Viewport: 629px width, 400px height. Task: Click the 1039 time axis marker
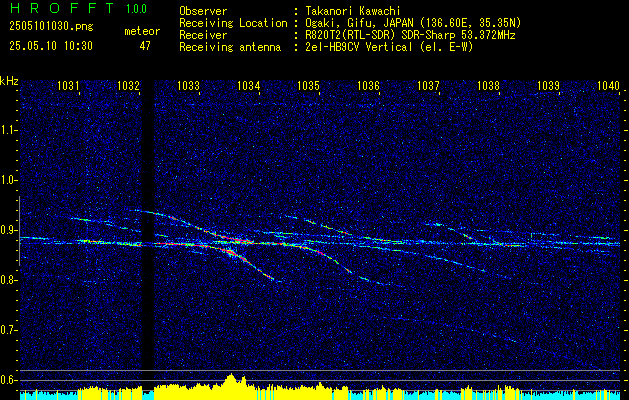(x=548, y=85)
